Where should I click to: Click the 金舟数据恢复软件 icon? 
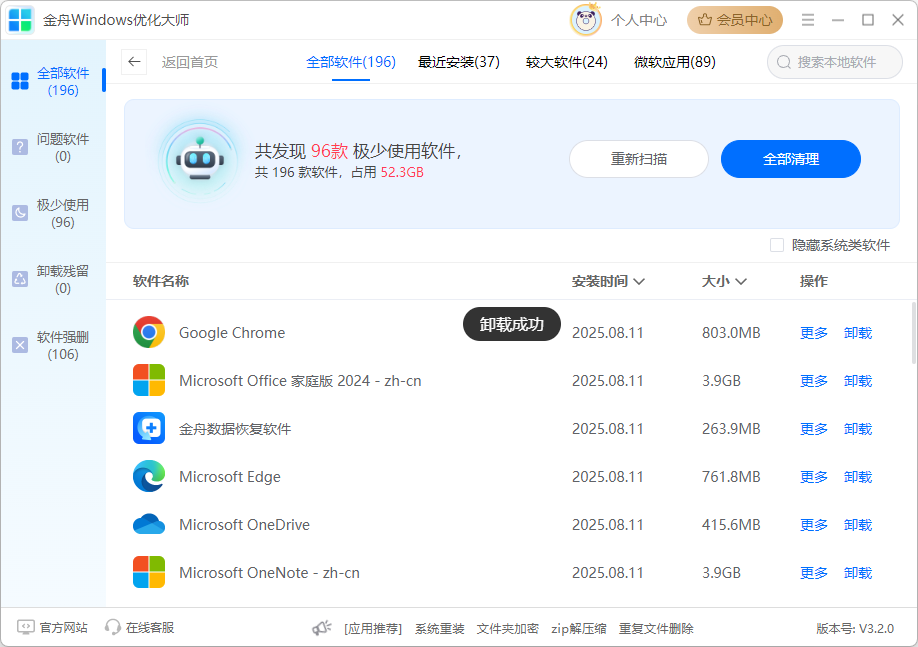(x=149, y=429)
